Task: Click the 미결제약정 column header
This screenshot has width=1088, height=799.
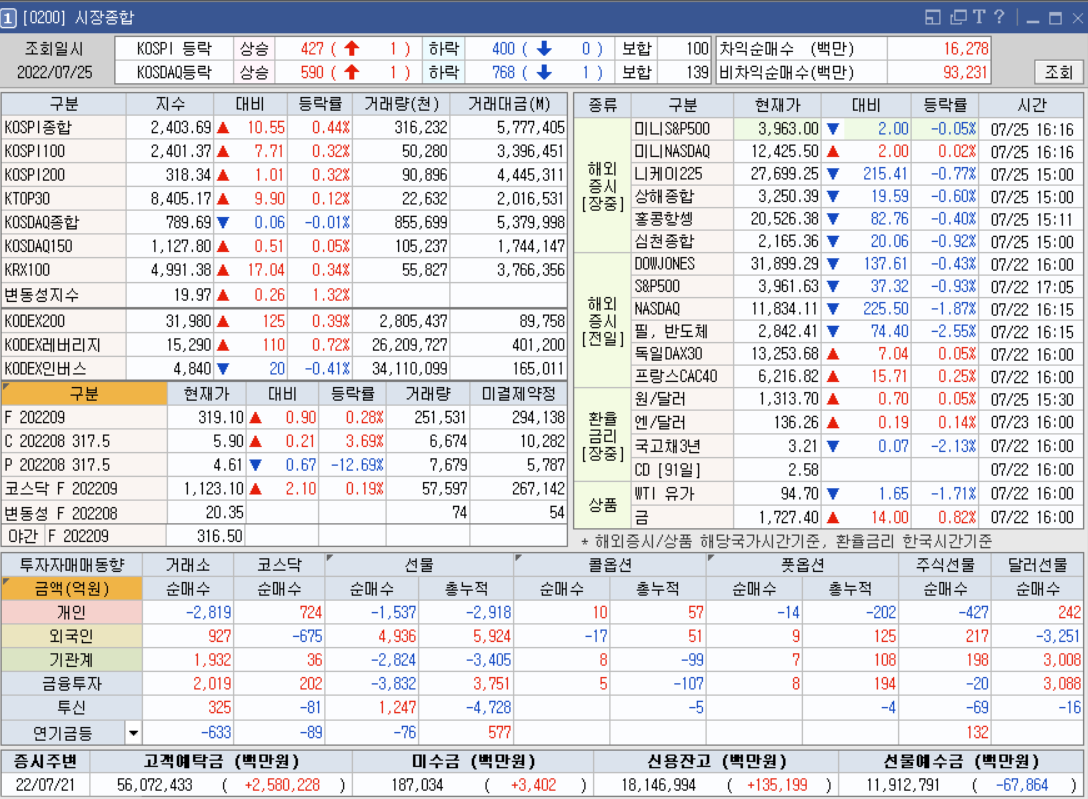Action: pos(518,394)
